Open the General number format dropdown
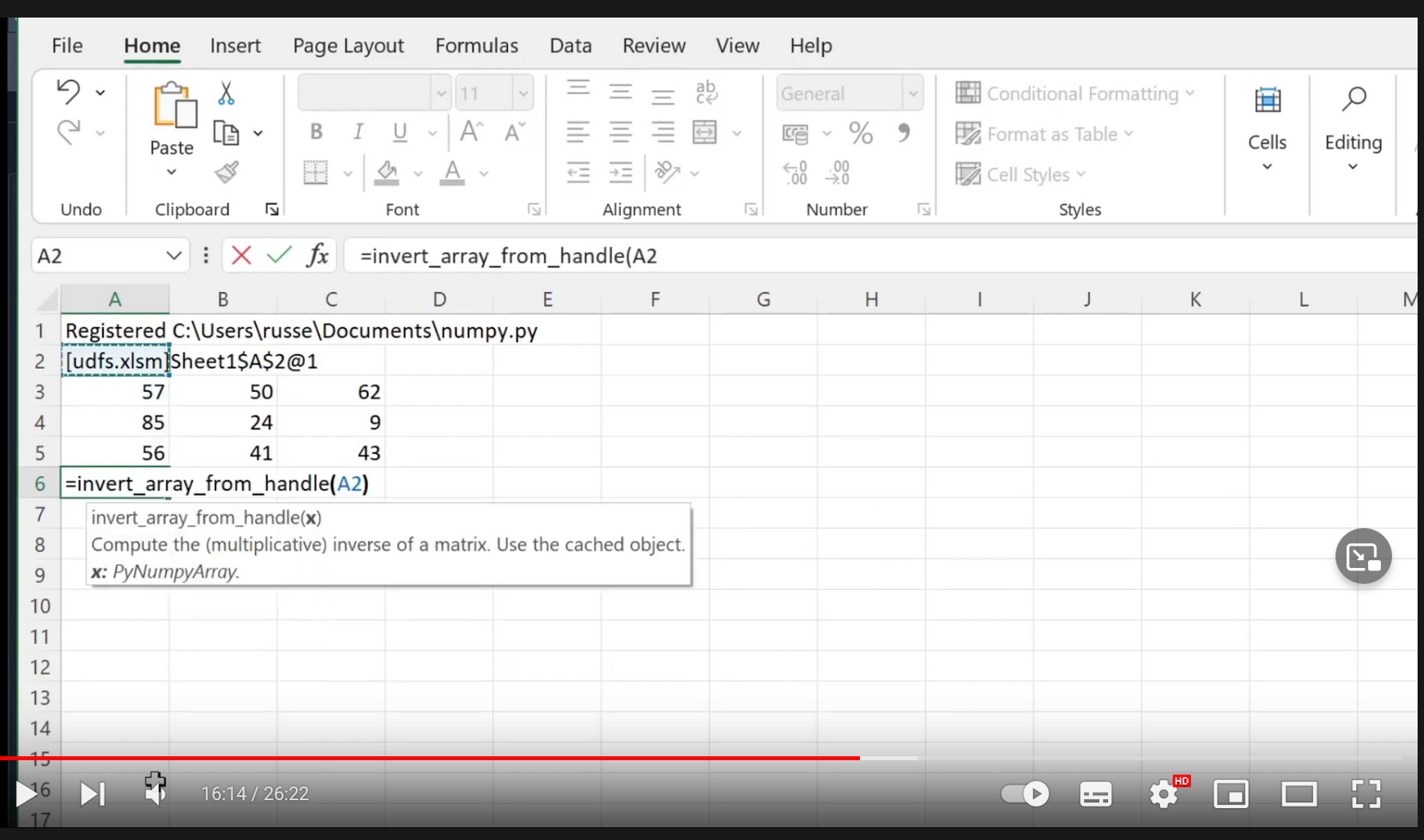 point(913,93)
